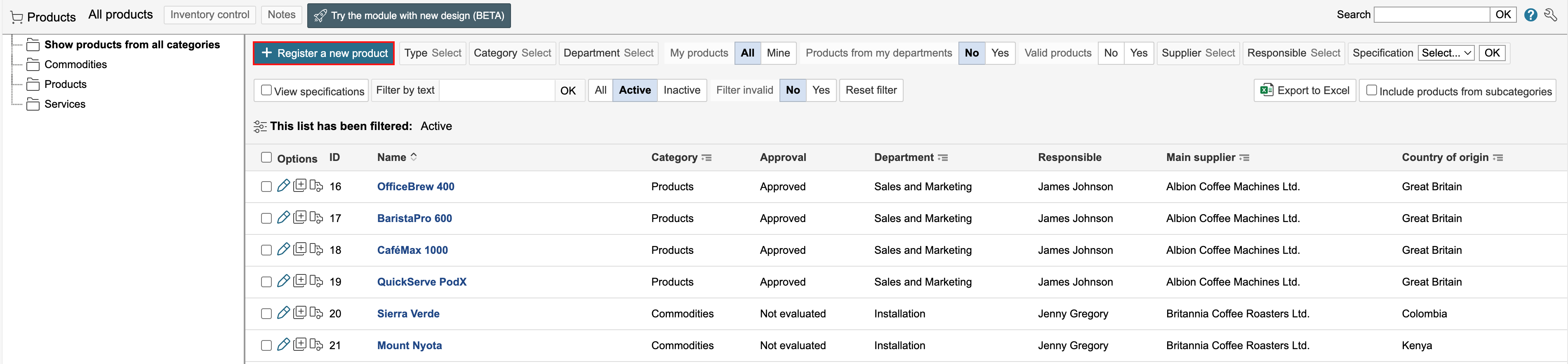Open module settings via the wrench icon
Screen dimensions: 1568x364
[1550, 15]
